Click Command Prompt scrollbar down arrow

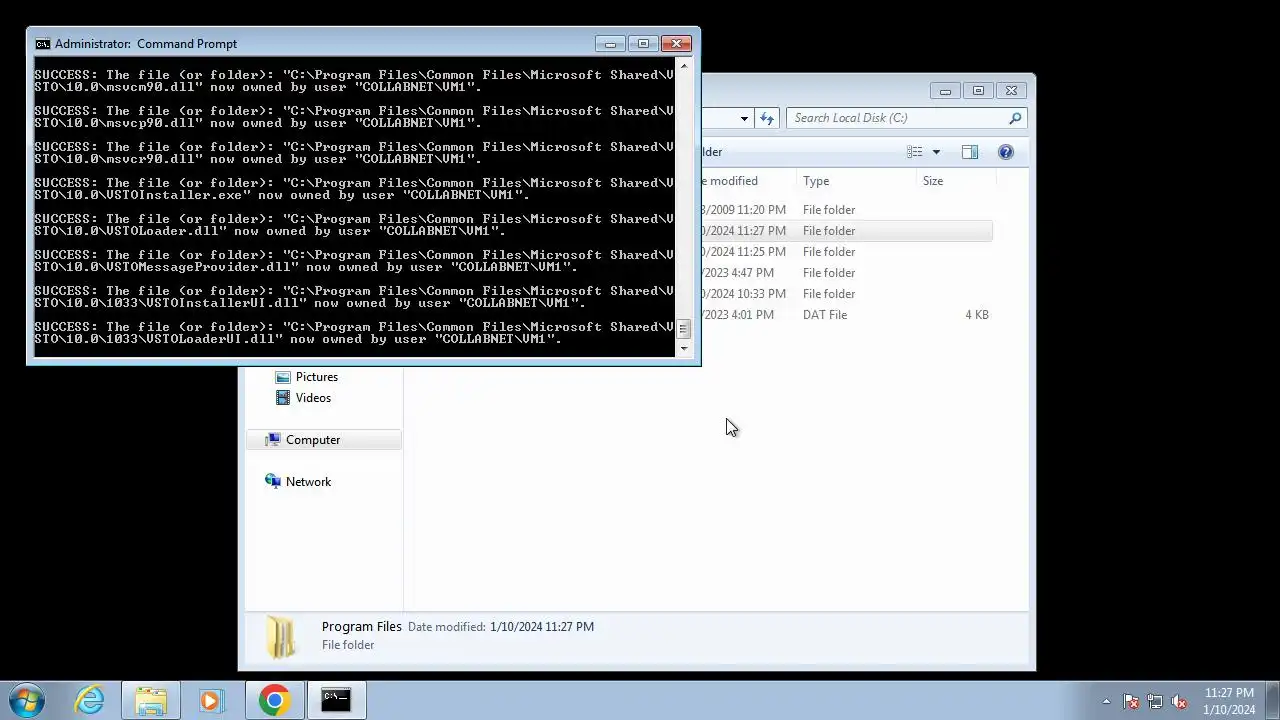[x=684, y=348]
